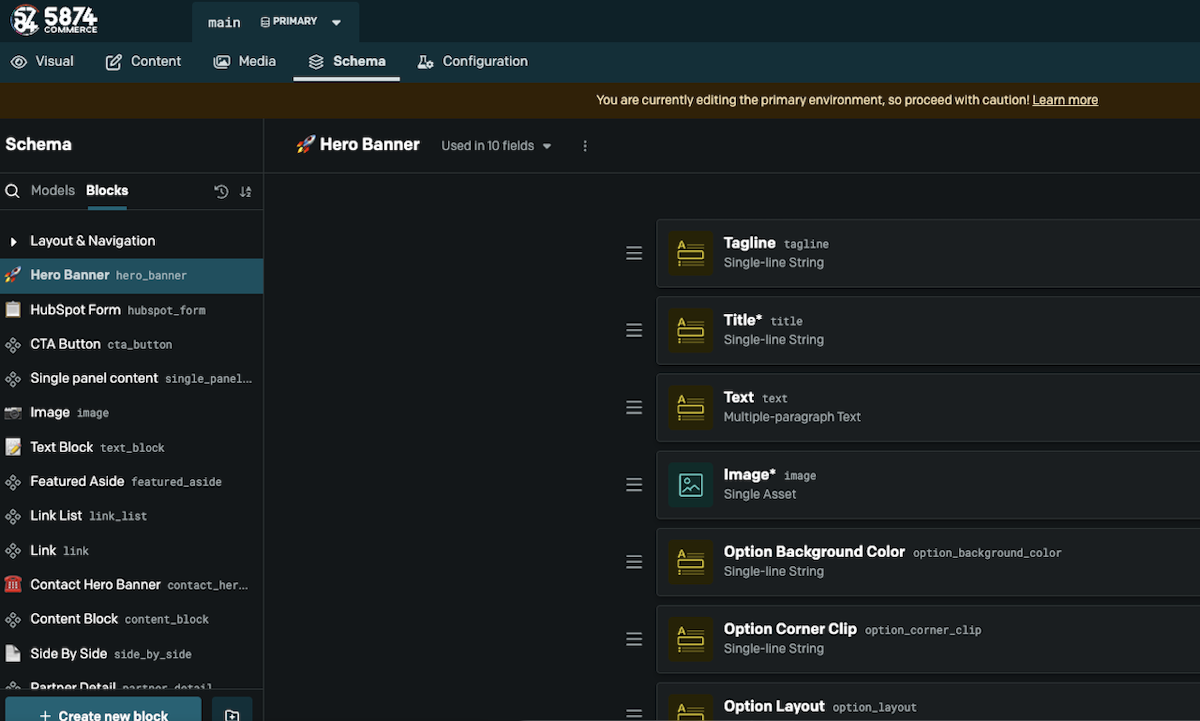Switch to the Configuration tab
This screenshot has height=721, width=1200.
click(x=472, y=61)
